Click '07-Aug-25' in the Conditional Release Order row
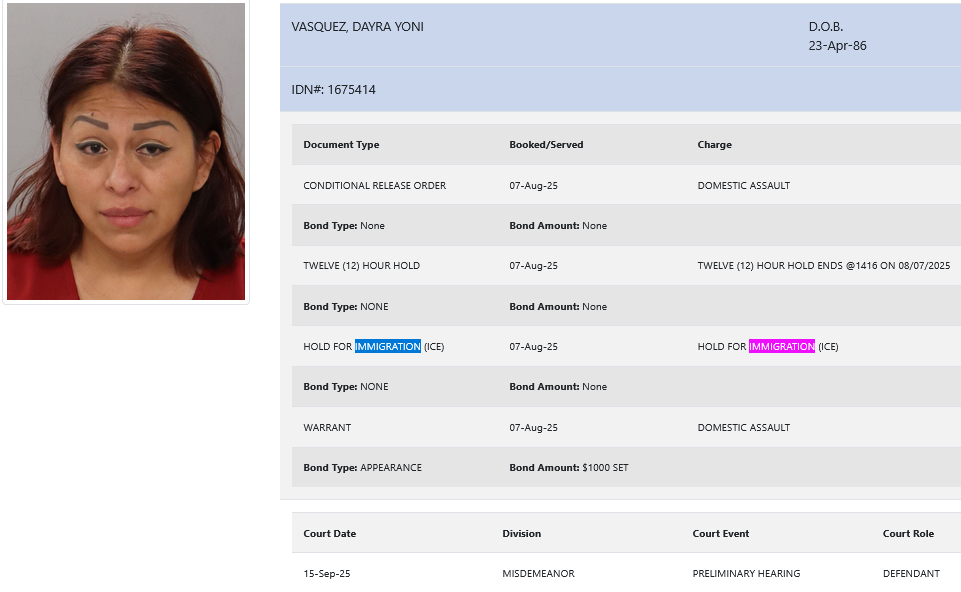Screen dimensions: 961x592 pyautogui.click(x=533, y=186)
